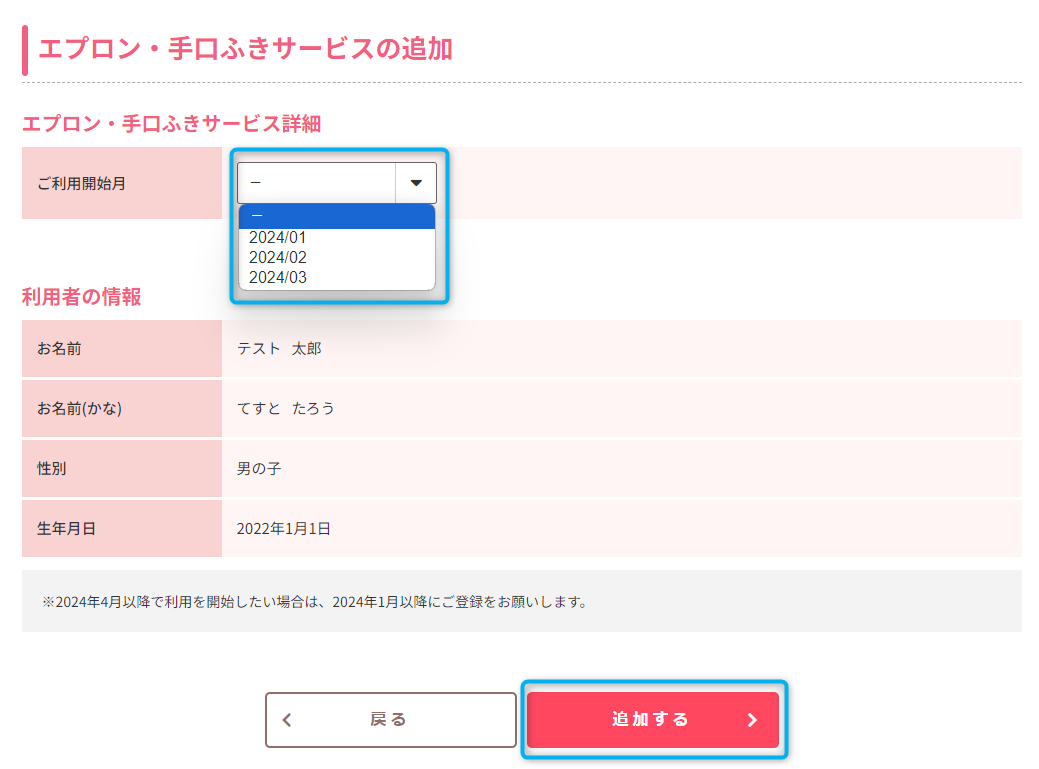Click the 生年月日 row label
The width and height of the screenshot is (1039, 769).
coord(67,528)
